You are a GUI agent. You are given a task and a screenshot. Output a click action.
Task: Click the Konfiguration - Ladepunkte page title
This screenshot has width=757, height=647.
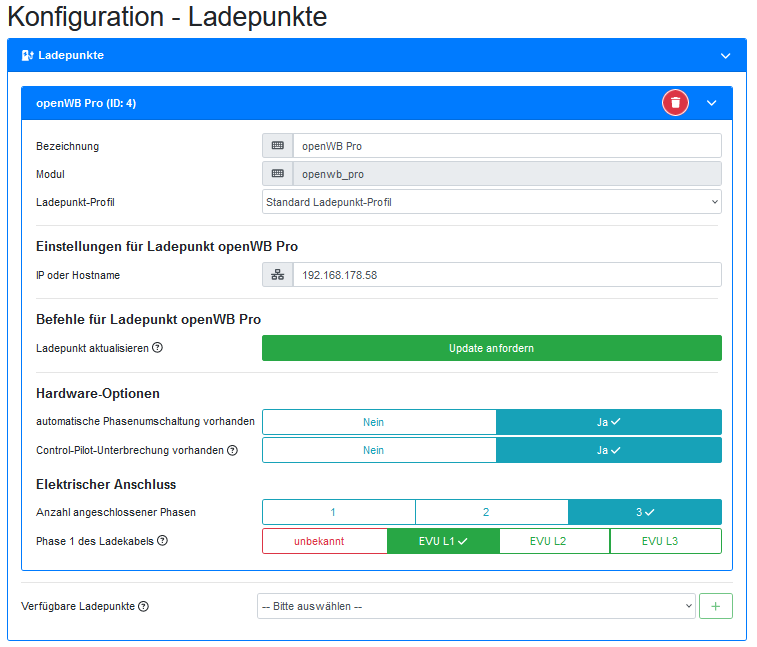(167, 17)
